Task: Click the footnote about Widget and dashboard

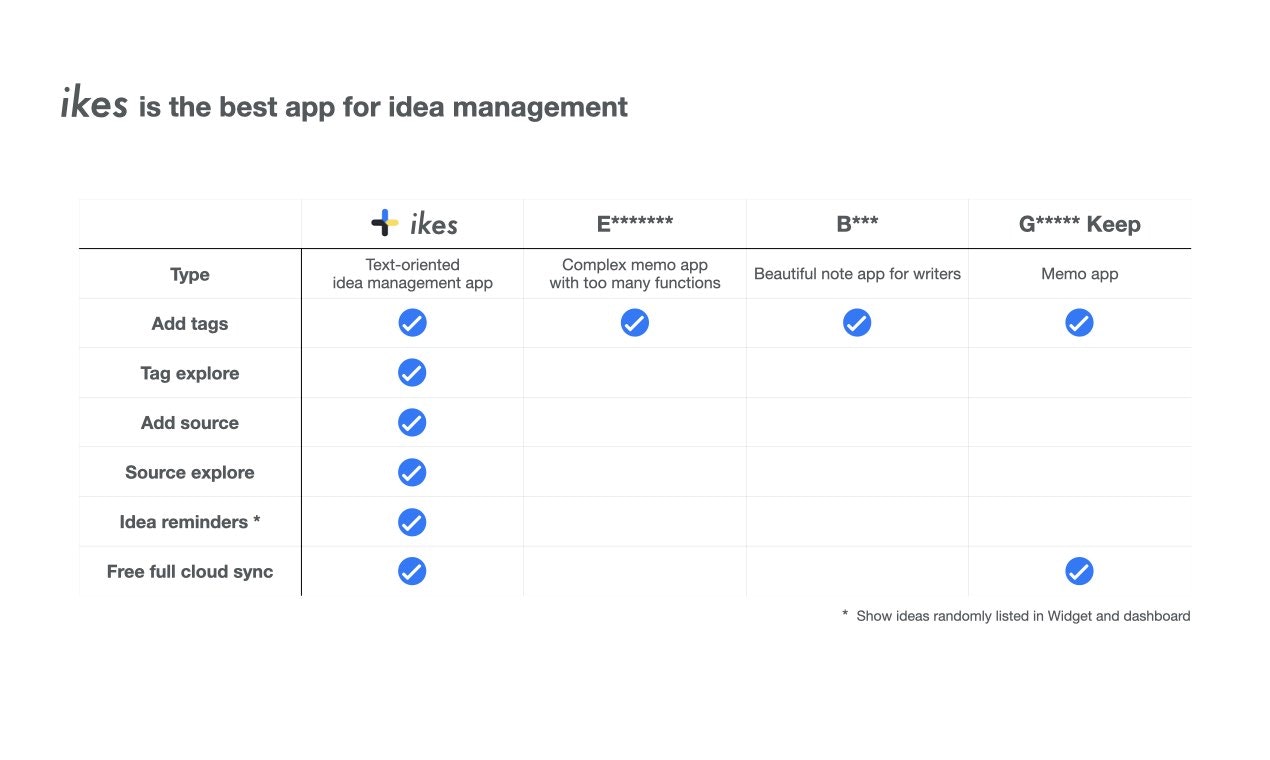Action: (1016, 616)
